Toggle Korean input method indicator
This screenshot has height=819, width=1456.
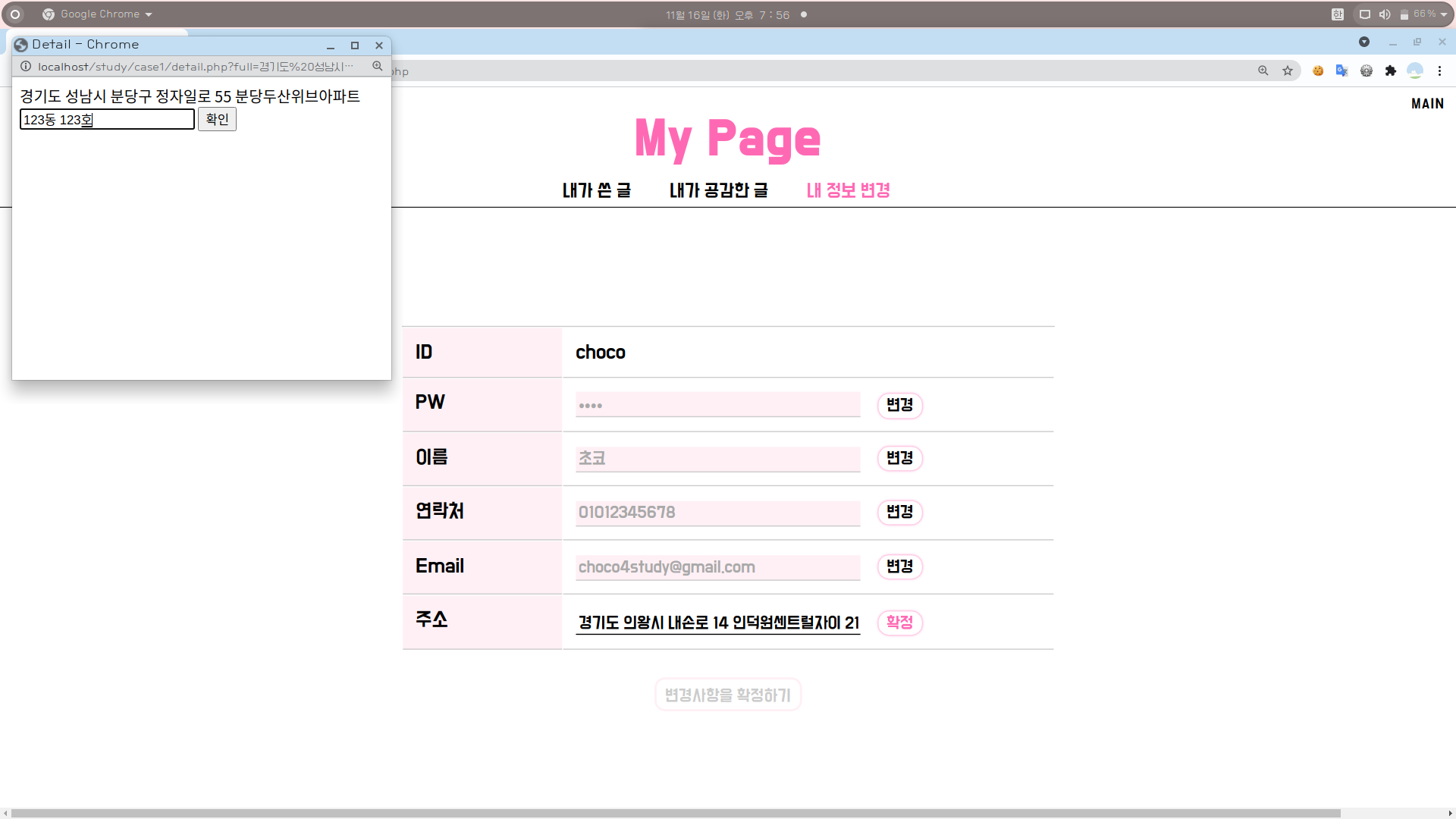coord(1338,14)
